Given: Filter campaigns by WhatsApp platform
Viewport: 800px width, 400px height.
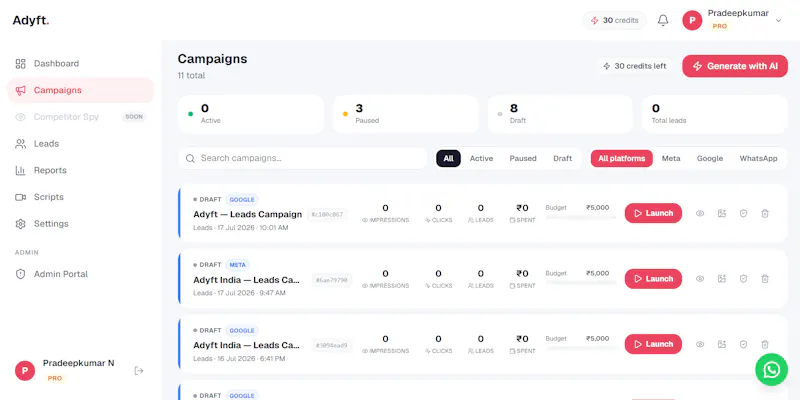Looking at the screenshot, I should (x=758, y=159).
